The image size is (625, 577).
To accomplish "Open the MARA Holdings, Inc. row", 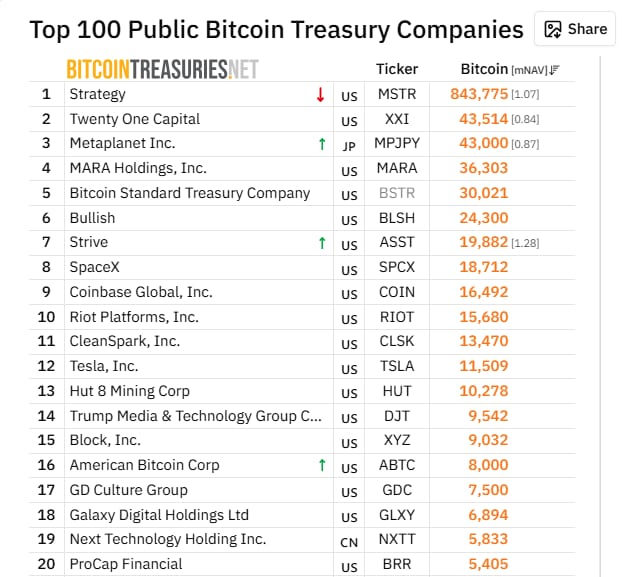I will (302, 168).
